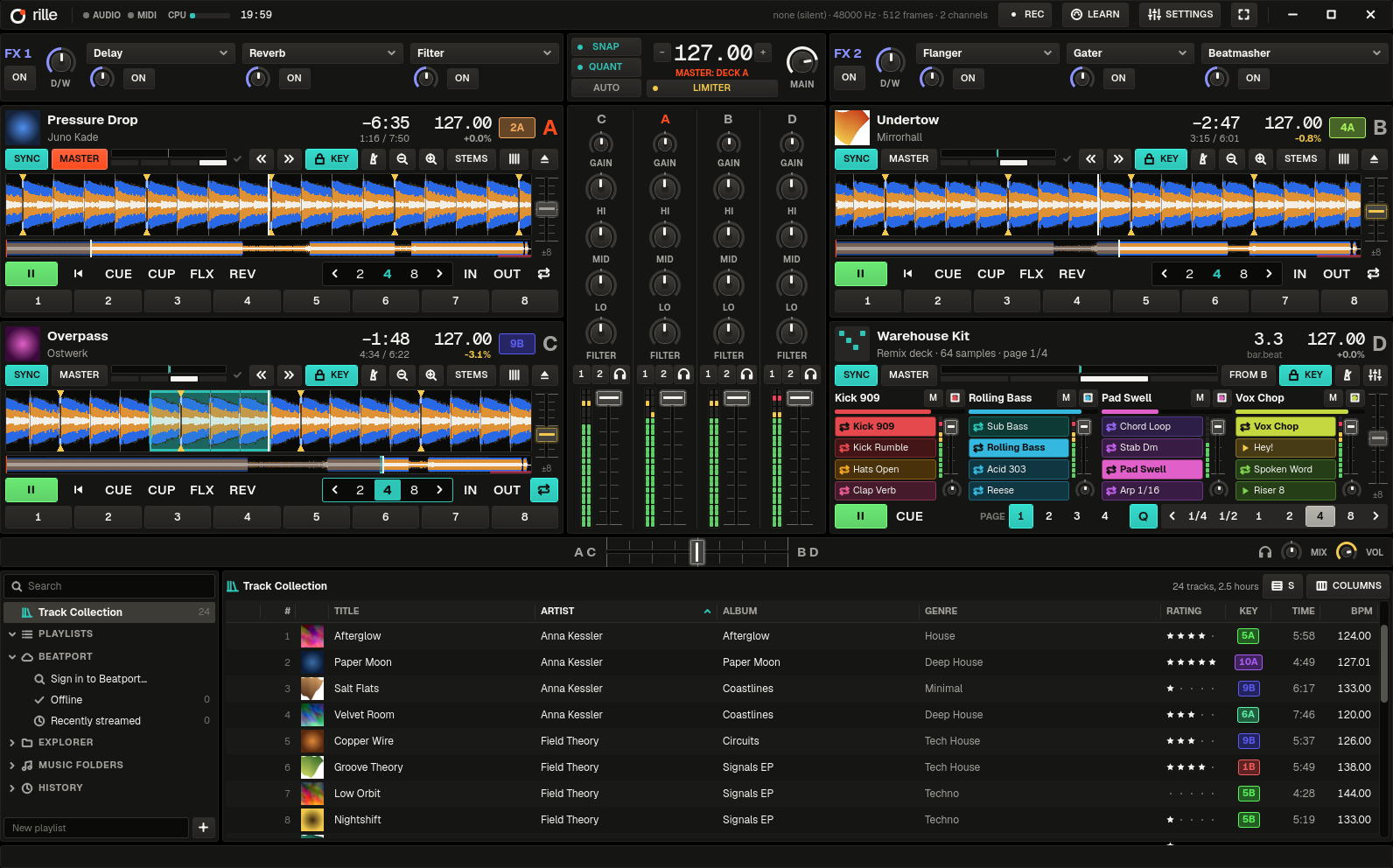The height and width of the screenshot is (868, 1393).
Task: Start recording with the REC button
Action: (1026, 15)
